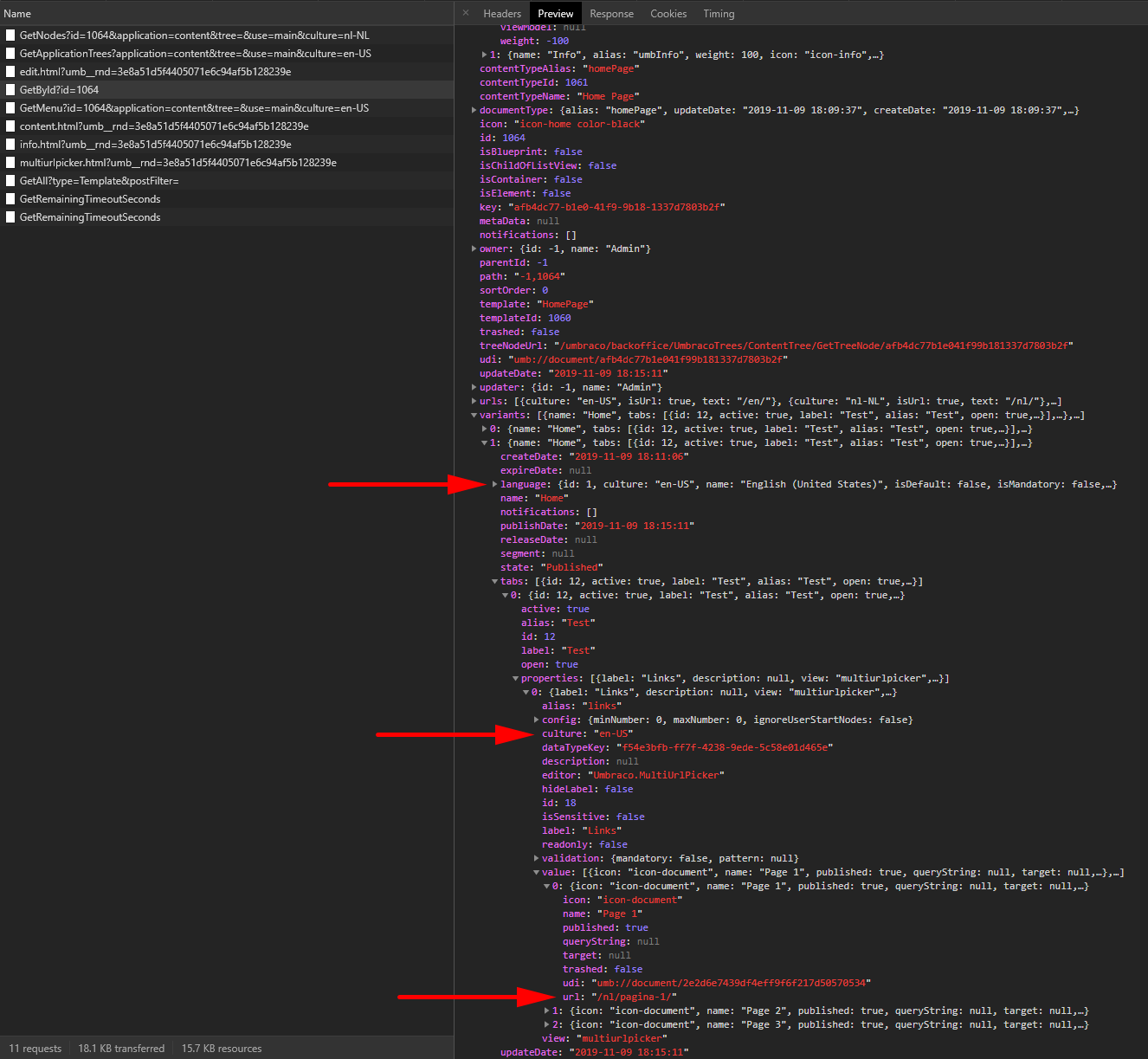Open the Response tab
Viewport: 1148px width, 1059px height.
pos(611,13)
